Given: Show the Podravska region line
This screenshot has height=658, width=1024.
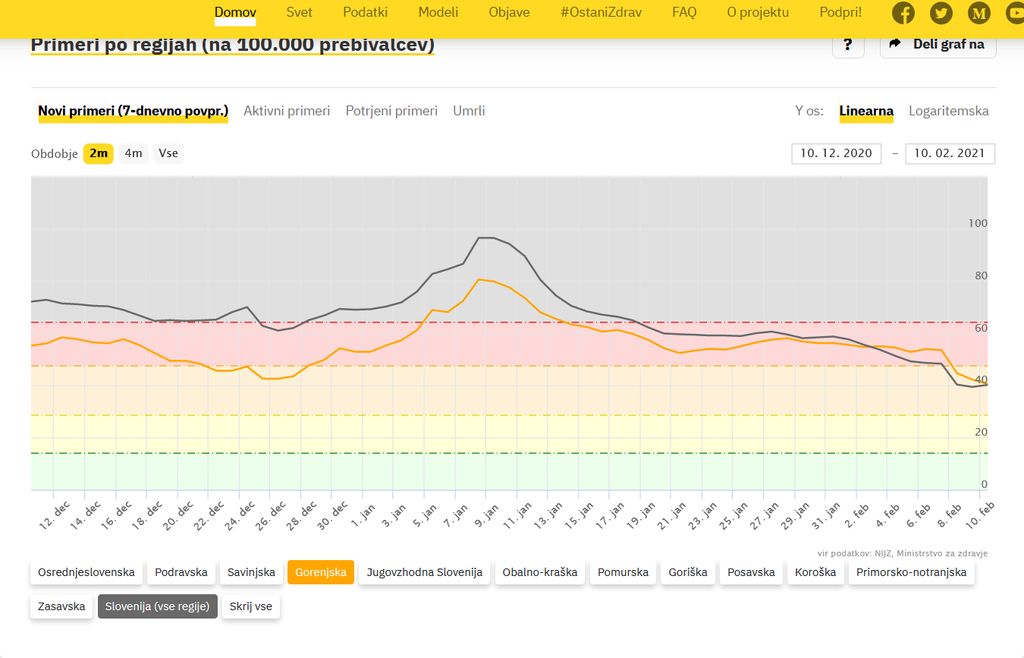Looking at the screenshot, I should [182, 572].
